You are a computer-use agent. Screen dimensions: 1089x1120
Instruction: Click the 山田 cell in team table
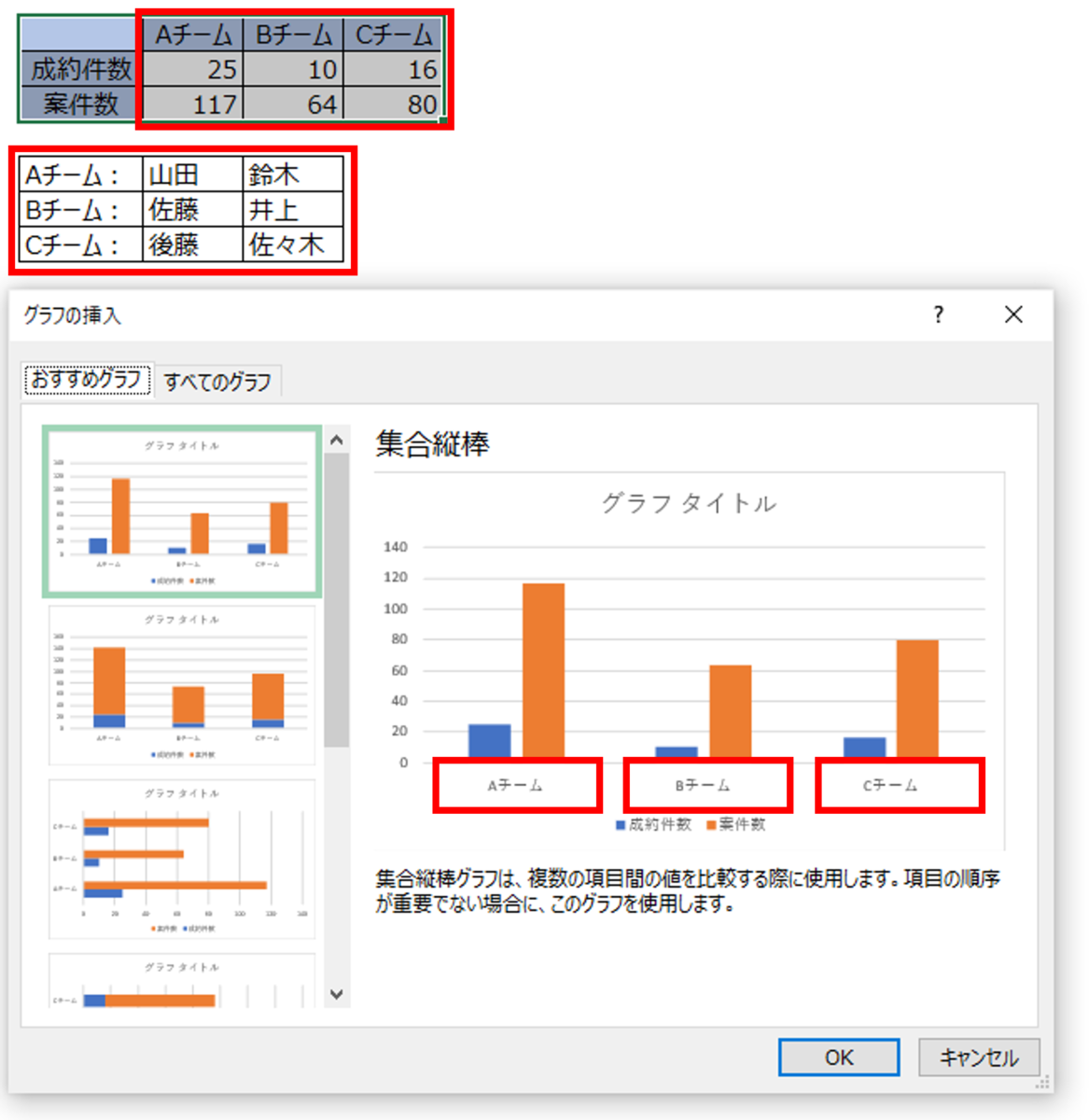(191, 175)
